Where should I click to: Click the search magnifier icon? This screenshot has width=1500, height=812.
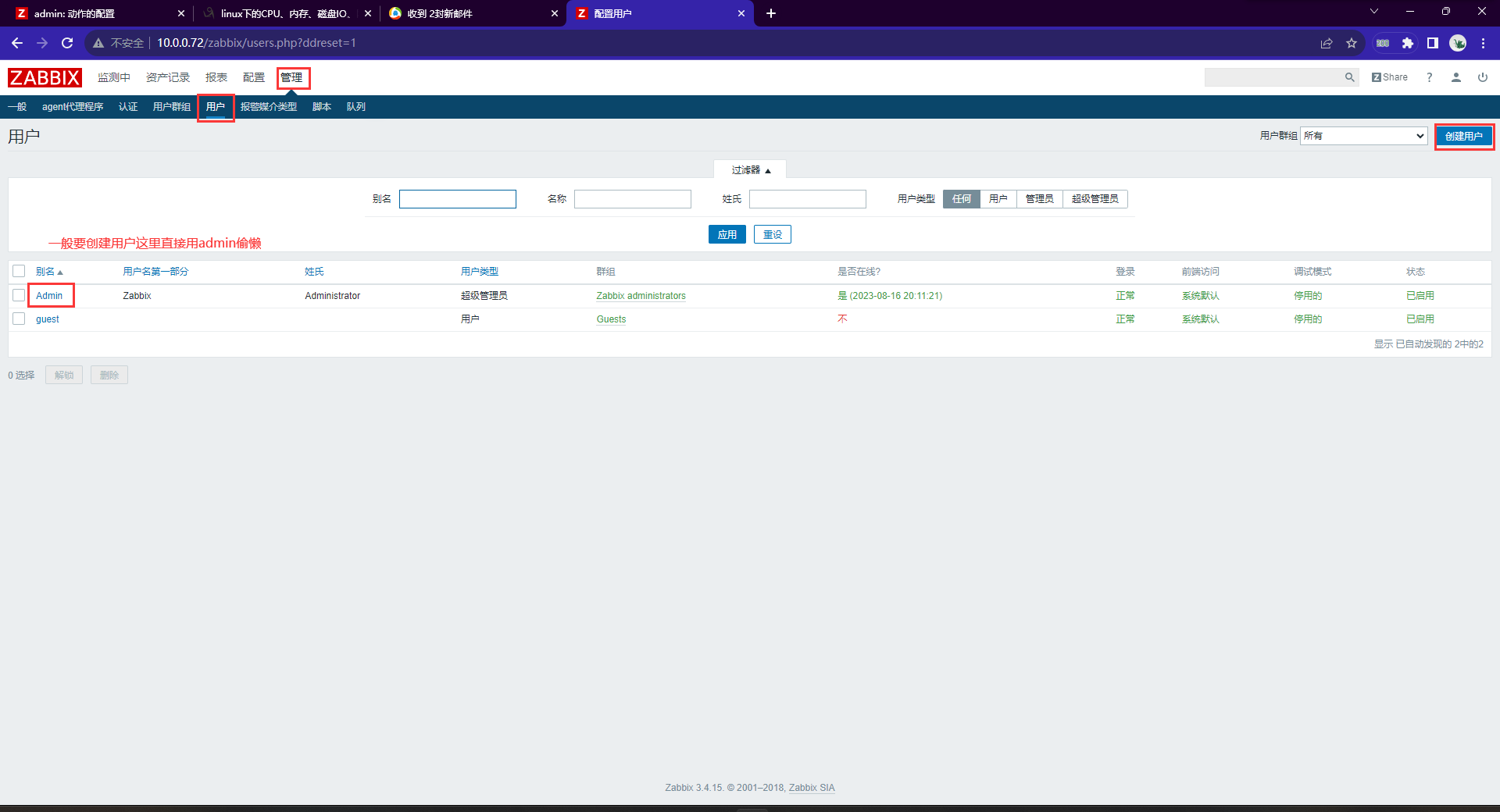pos(1349,77)
